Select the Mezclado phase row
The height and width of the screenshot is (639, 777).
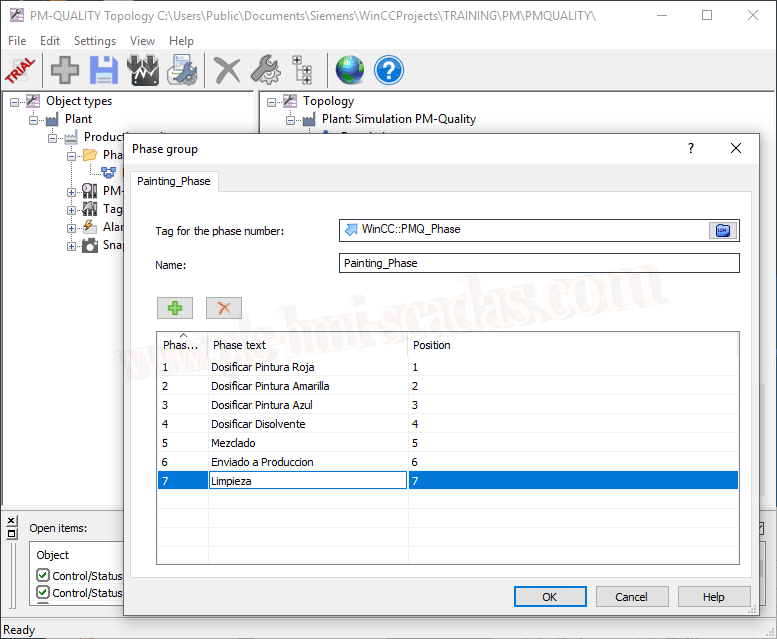click(232, 443)
